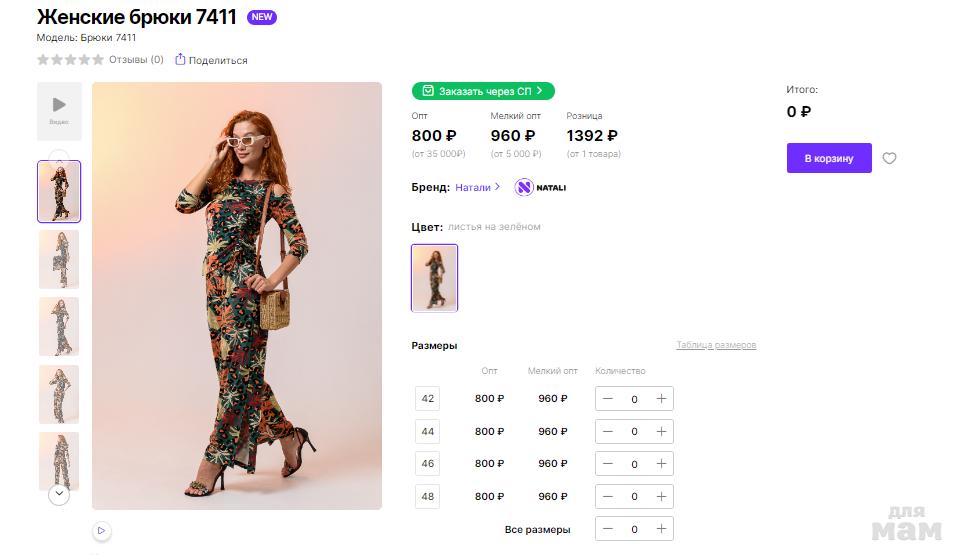Increase quantity for size 46

pos(661,464)
